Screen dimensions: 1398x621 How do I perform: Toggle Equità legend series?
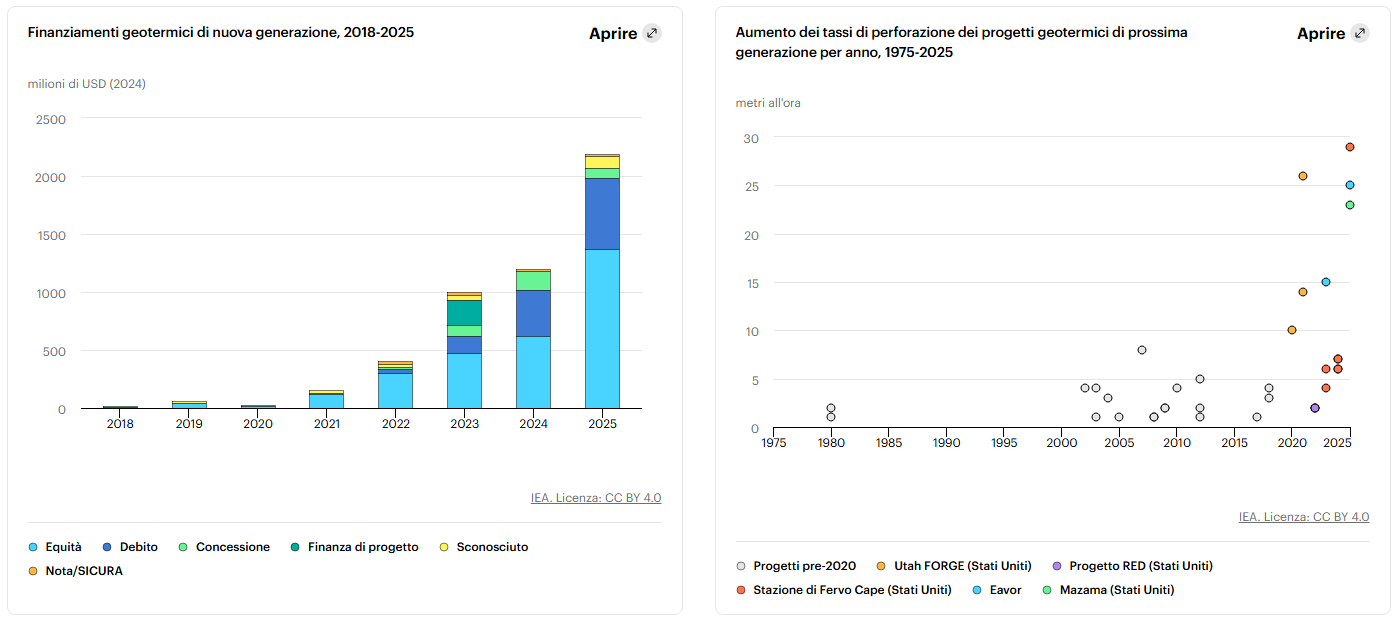tap(56, 547)
